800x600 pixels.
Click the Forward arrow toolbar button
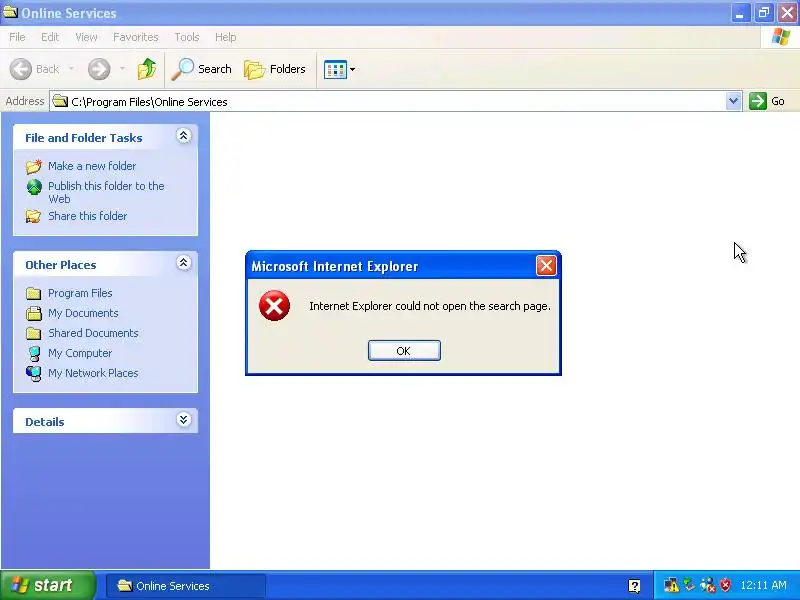click(x=99, y=69)
